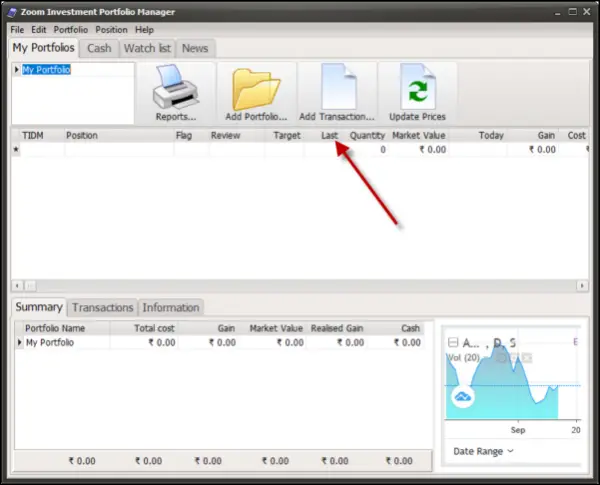This screenshot has width=600, height=485.
Task: Select the Summary tab
Action: point(39,307)
